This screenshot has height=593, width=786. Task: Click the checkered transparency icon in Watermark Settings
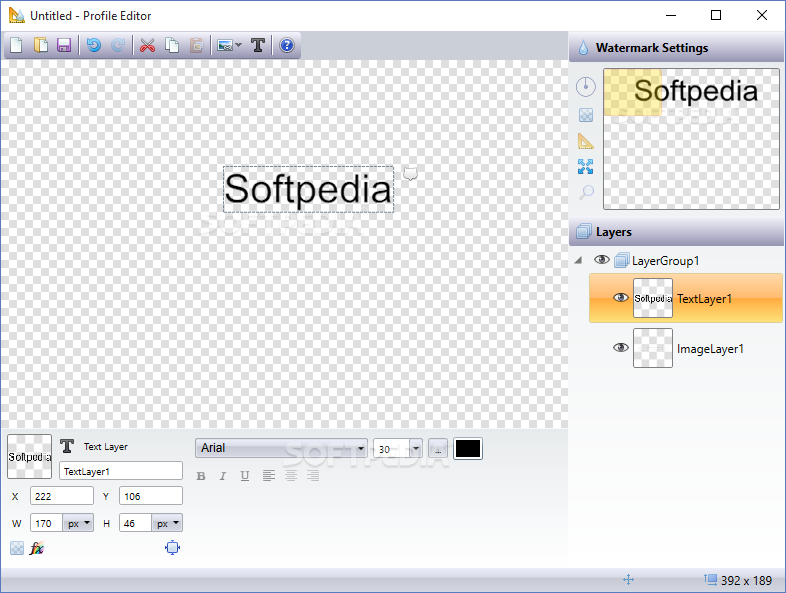[x=585, y=115]
